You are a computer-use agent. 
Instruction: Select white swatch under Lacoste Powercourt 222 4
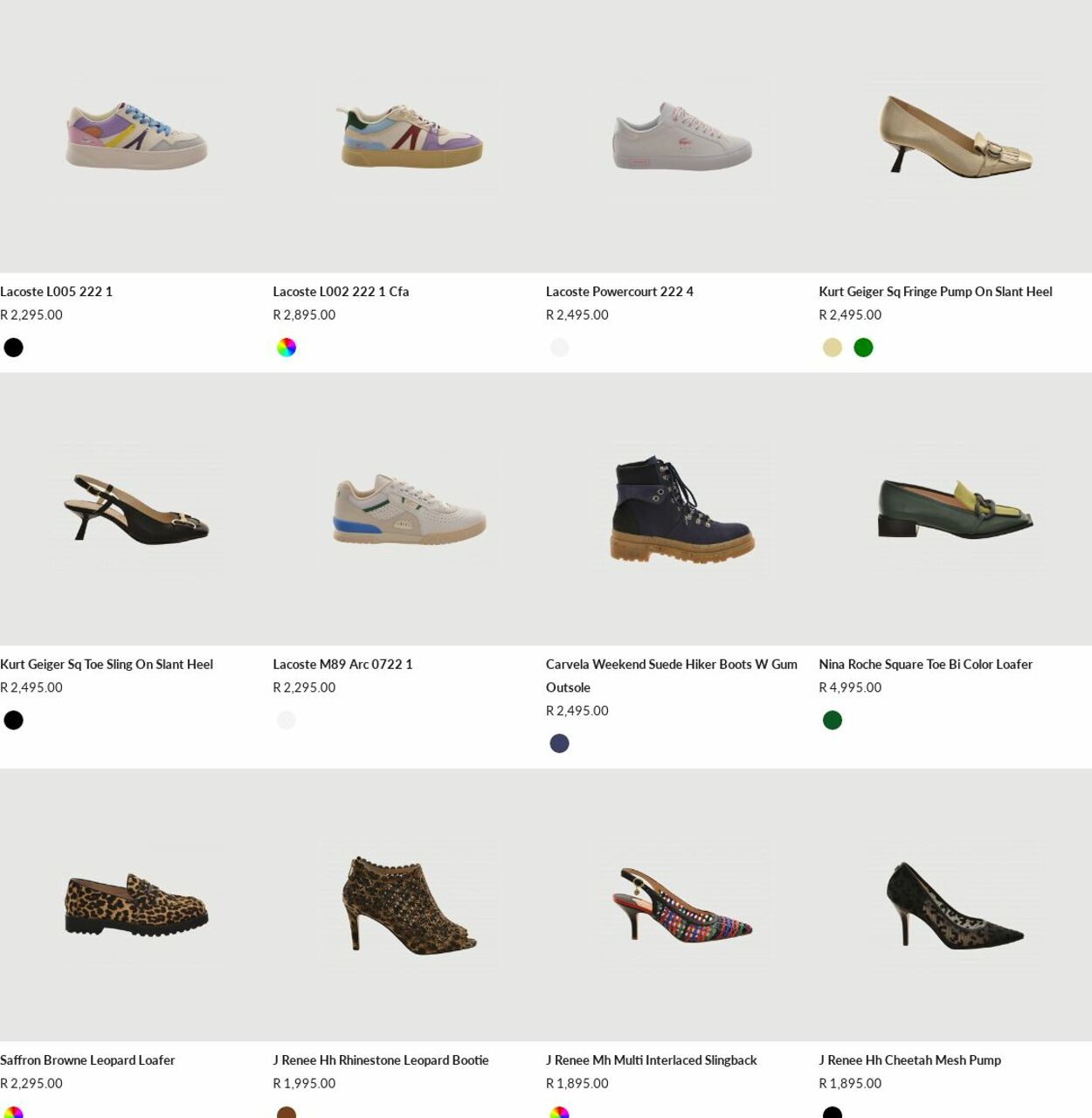click(x=560, y=348)
